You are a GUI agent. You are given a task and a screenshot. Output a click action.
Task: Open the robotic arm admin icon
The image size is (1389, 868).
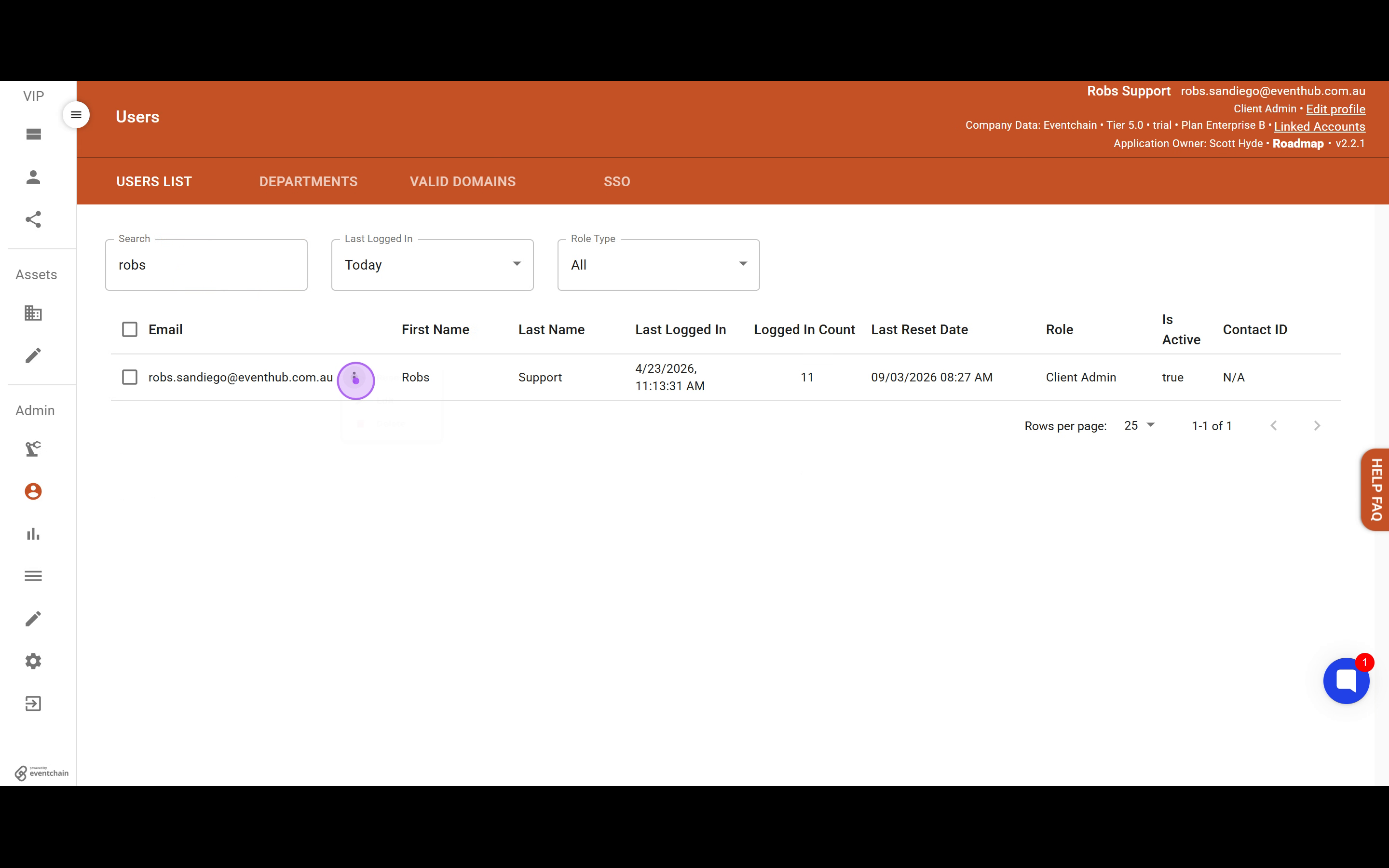[33, 449]
